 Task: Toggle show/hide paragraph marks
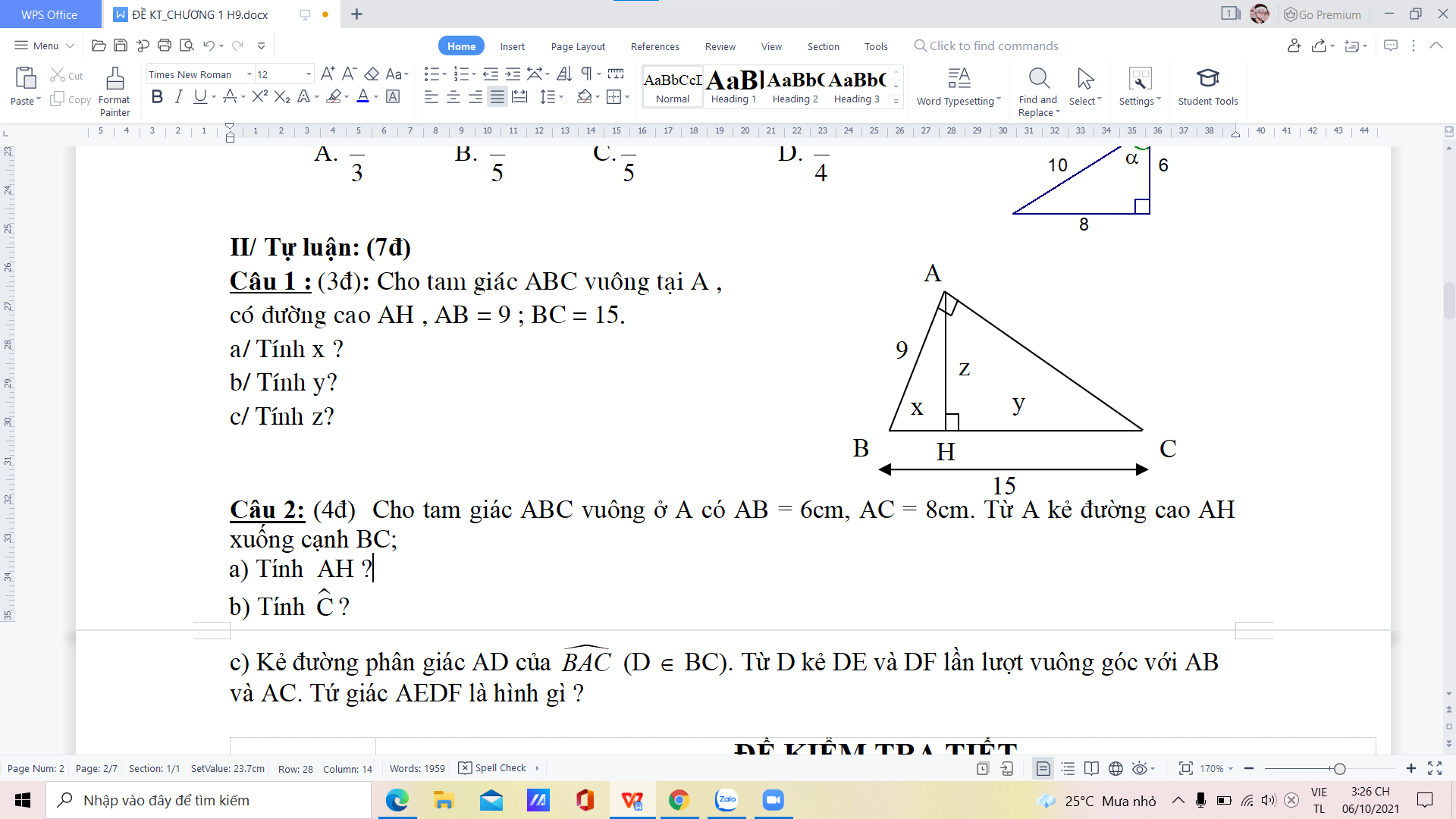click(x=586, y=74)
